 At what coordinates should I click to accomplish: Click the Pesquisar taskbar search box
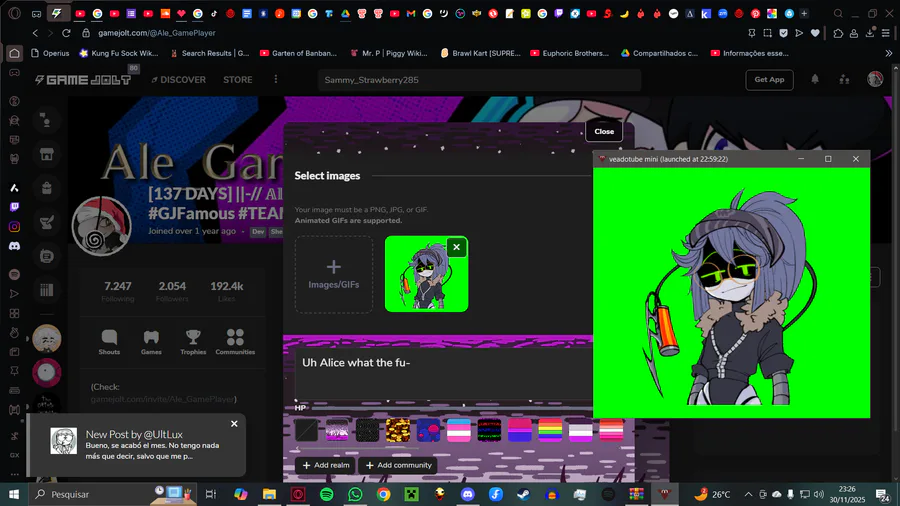click(x=112, y=494)
